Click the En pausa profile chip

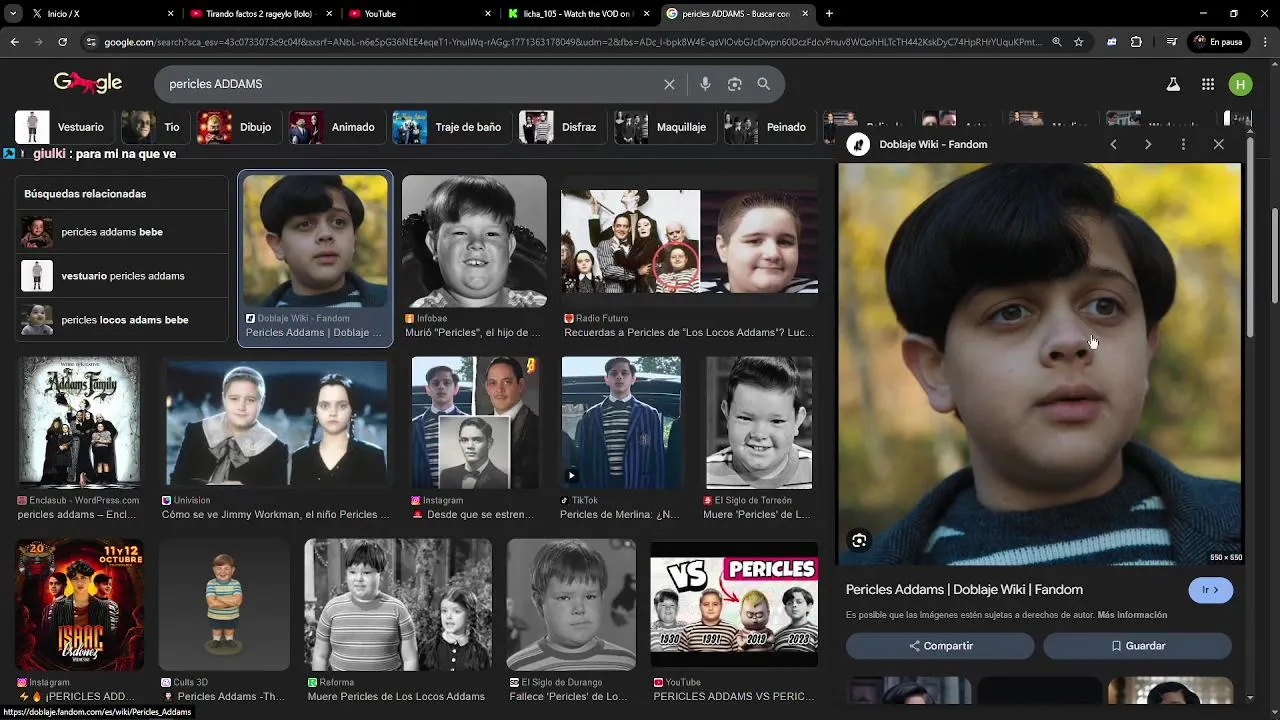[1219, 42]
